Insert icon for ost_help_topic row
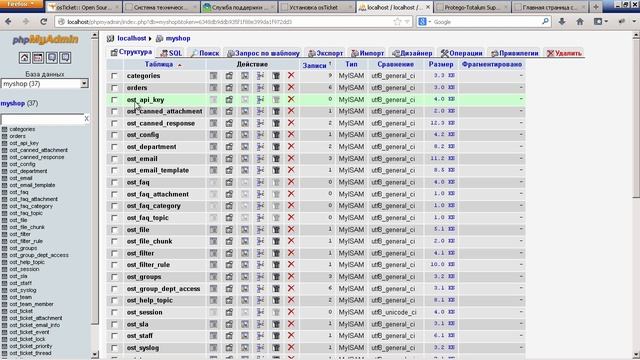Viewport: 640px width, 360px height. (x=260, y=300)
